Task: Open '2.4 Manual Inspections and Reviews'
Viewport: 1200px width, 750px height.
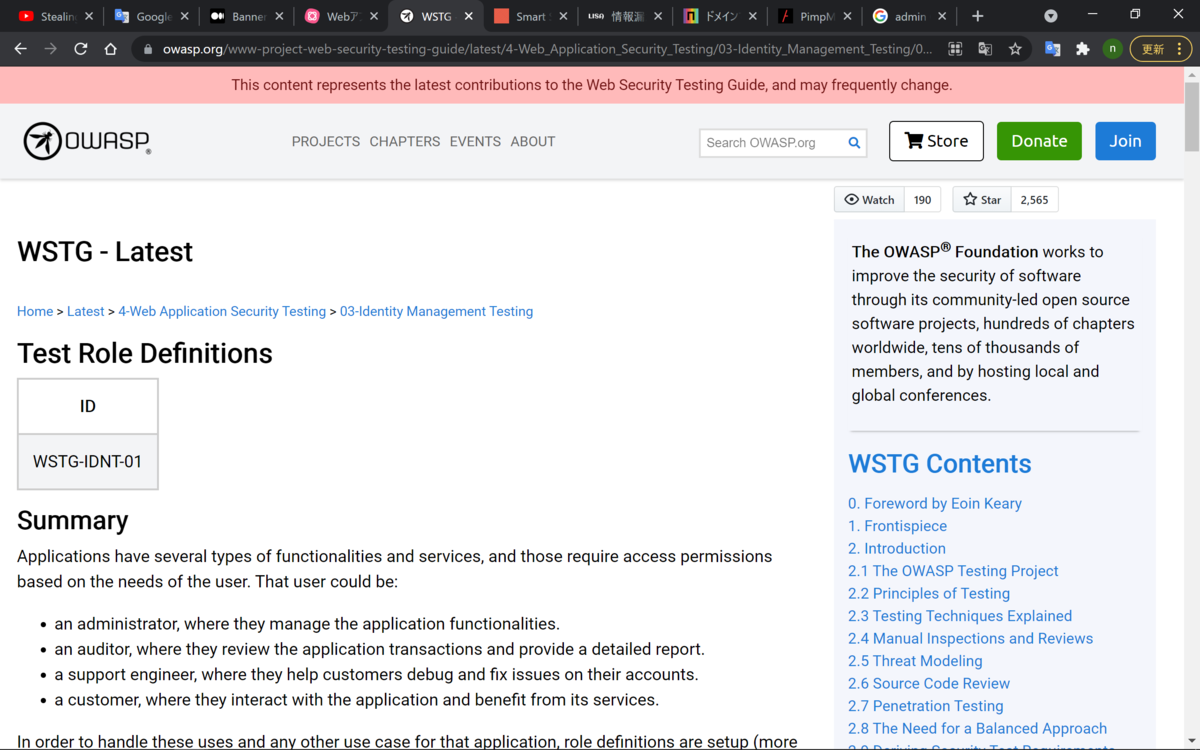Action: coord(971,638)
